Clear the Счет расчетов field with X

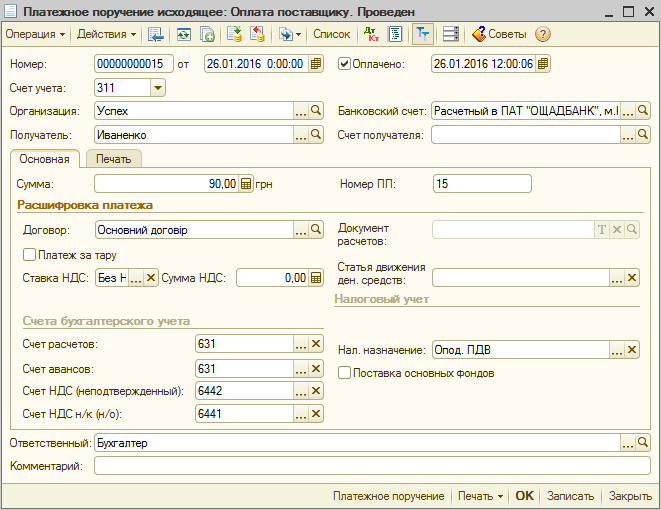317,344
